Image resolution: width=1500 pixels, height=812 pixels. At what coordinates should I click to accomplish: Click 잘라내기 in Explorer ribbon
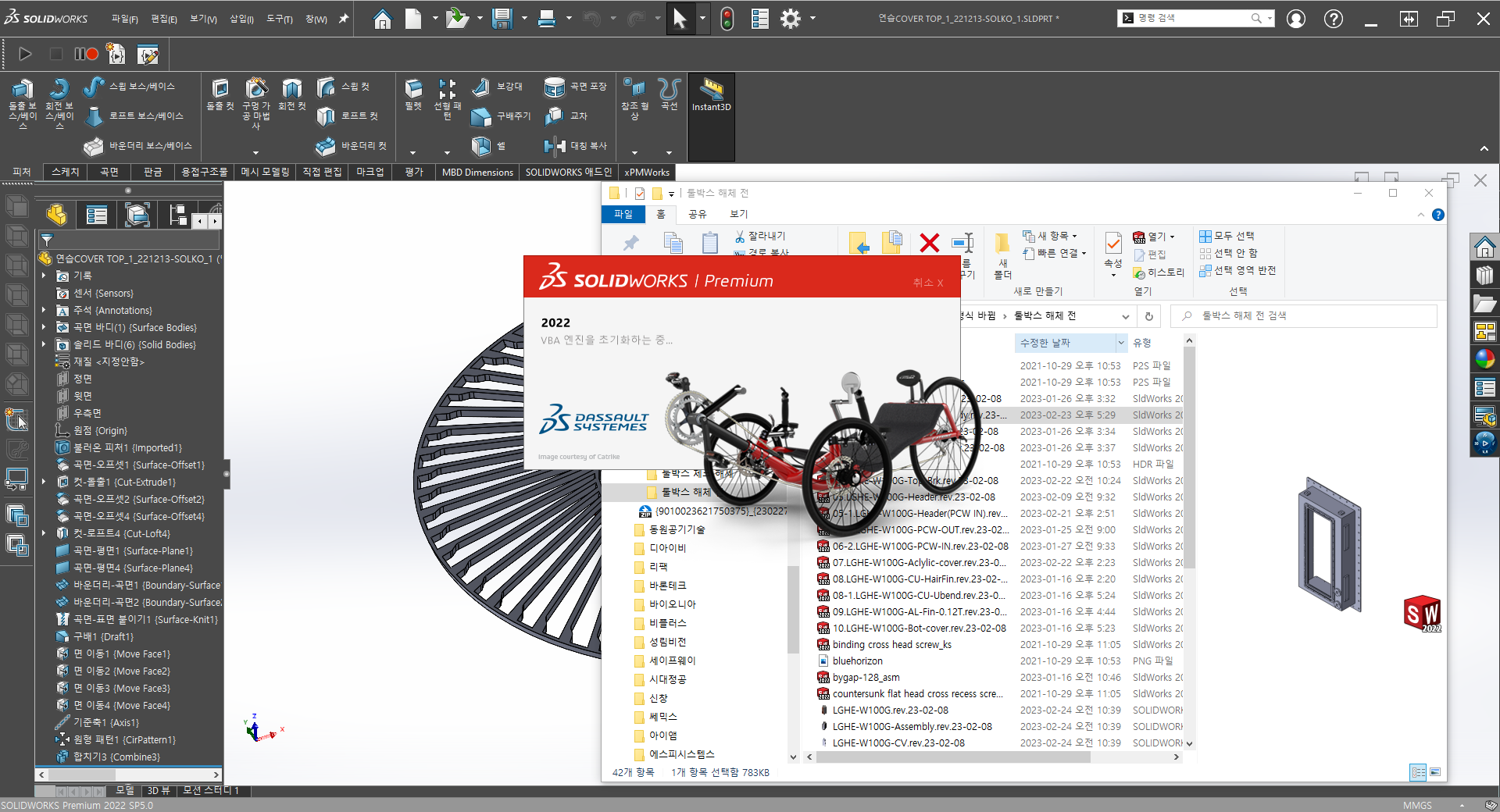760,236
